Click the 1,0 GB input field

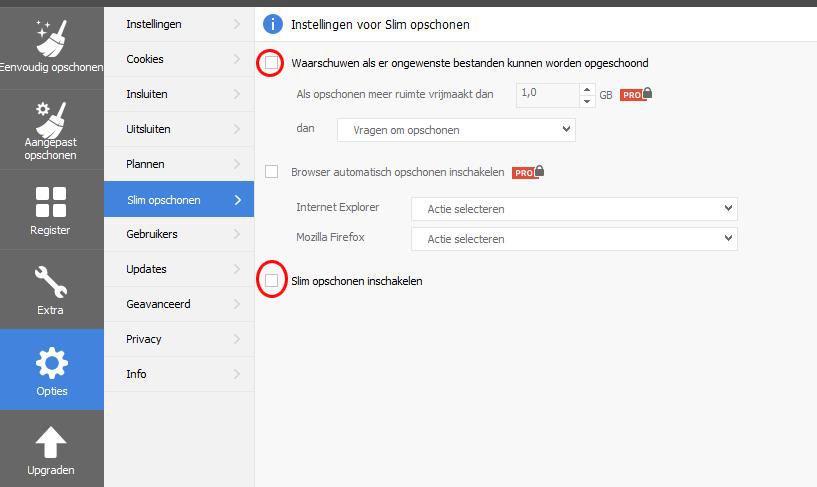click(548, 95)
